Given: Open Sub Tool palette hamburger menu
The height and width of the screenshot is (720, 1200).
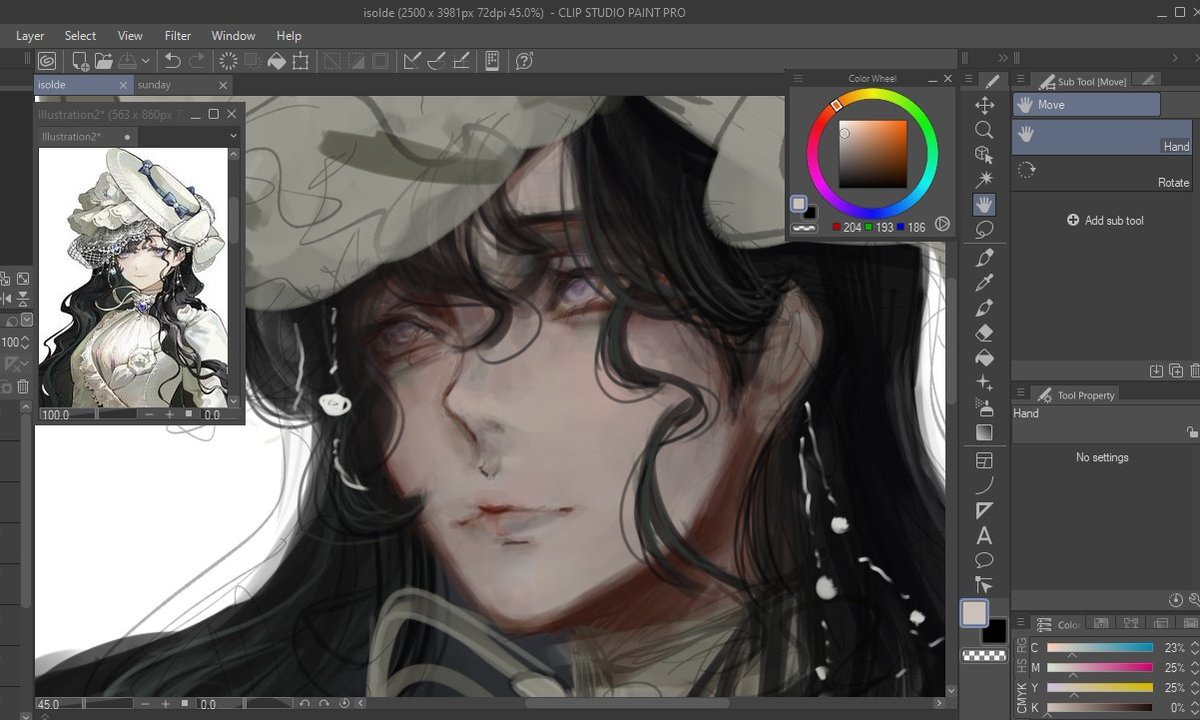Looking at the screenshot, I should click(x=1021, y=80).
